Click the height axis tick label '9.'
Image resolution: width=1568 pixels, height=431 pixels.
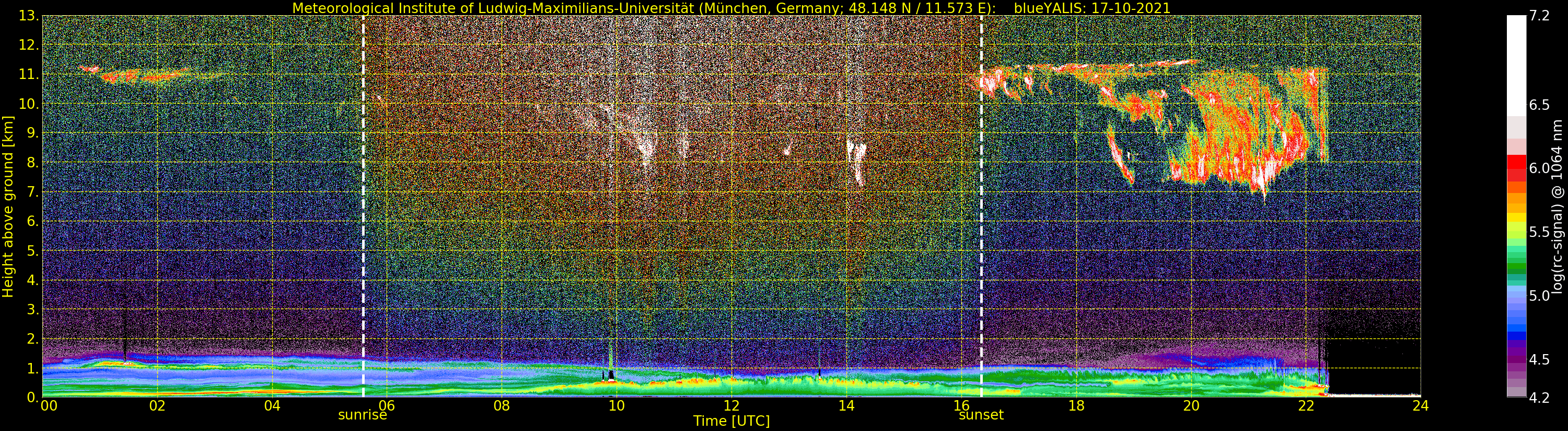point(32,133)
